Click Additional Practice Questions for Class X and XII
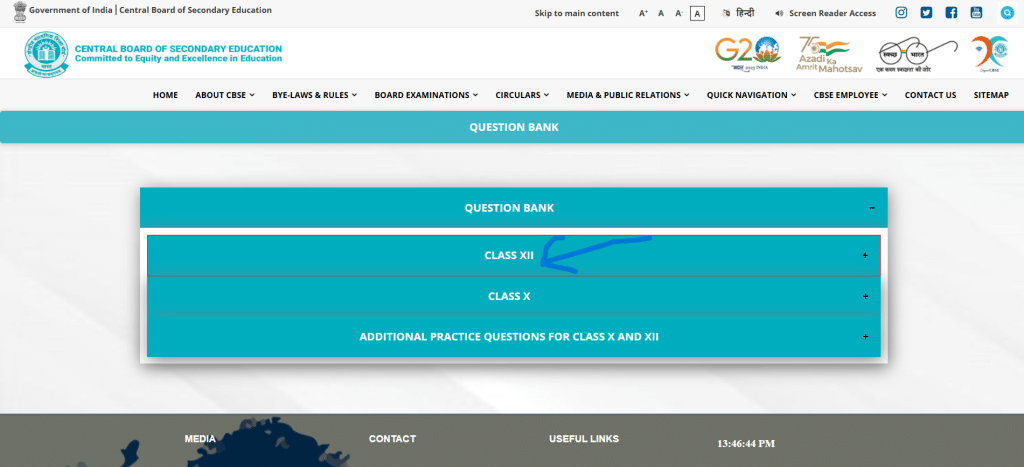Viewport: 1024px width, 467px height. [513, 336]
